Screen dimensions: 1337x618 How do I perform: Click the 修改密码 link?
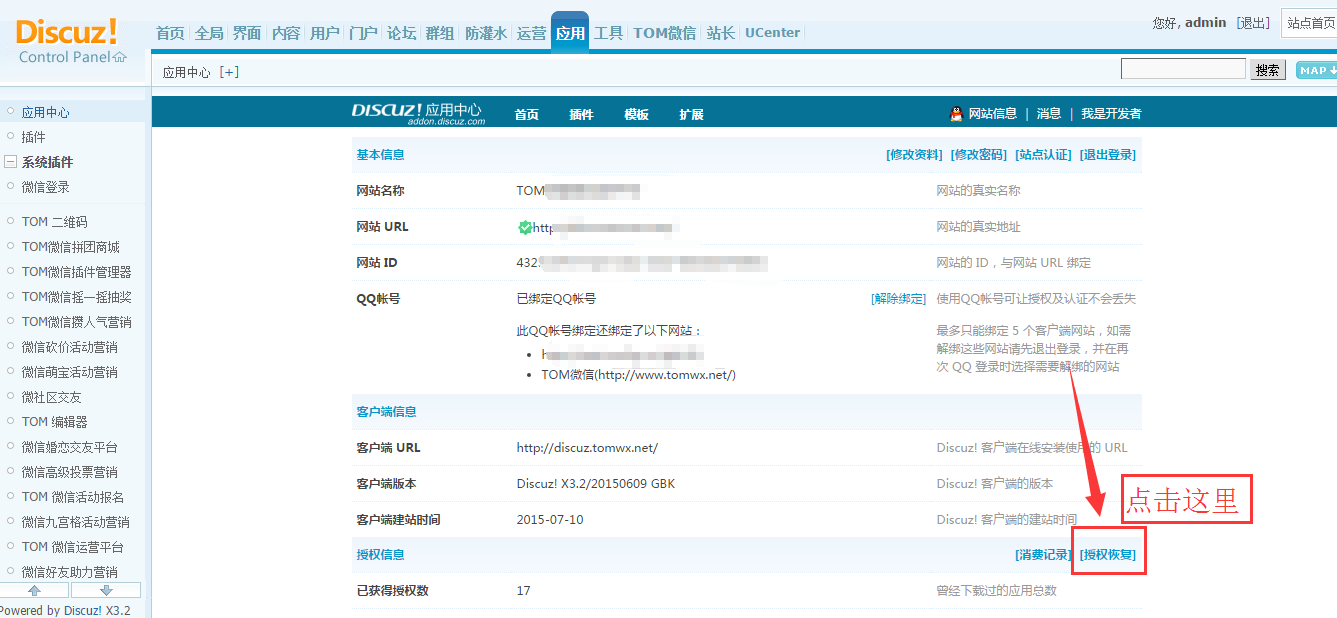coord(978,155)
